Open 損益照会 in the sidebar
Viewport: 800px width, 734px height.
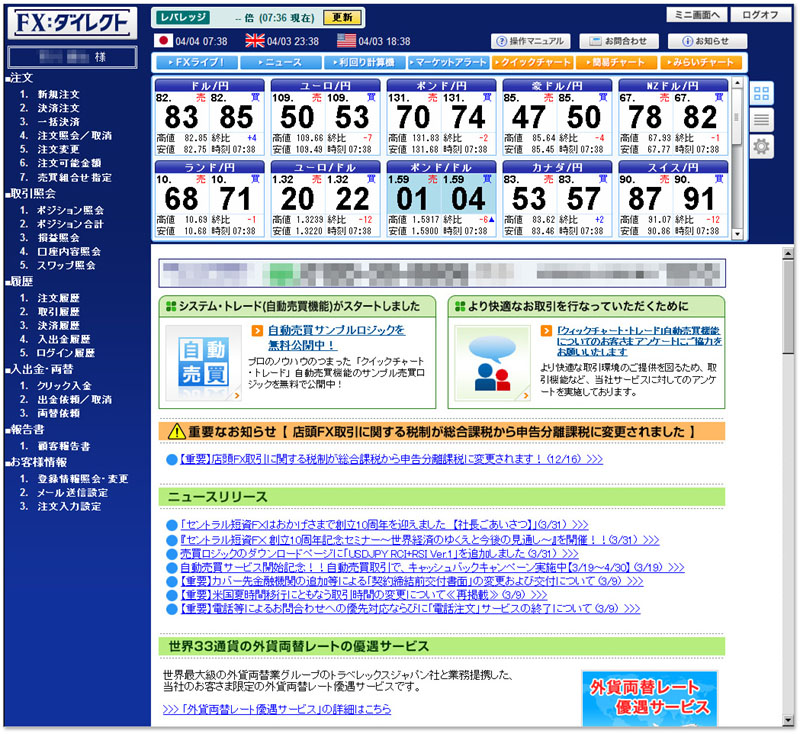click(x=59, y=238)
